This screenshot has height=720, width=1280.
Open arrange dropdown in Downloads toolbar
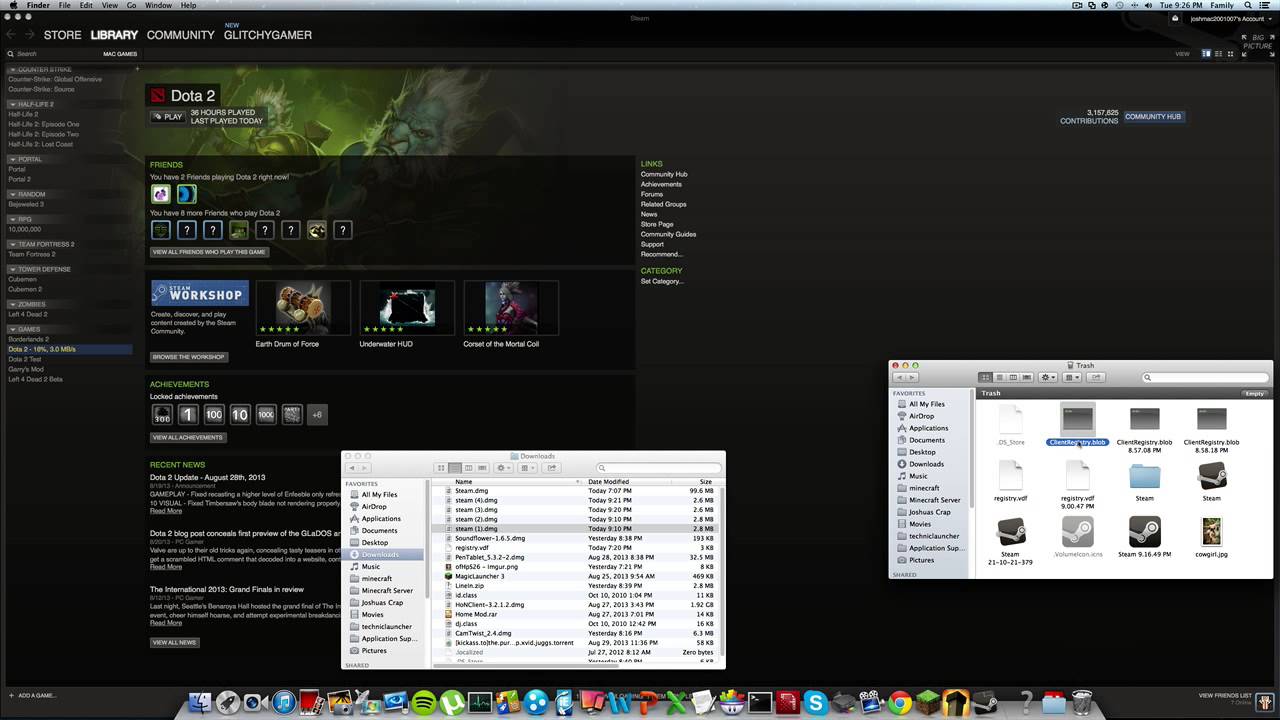click(528, 468)
